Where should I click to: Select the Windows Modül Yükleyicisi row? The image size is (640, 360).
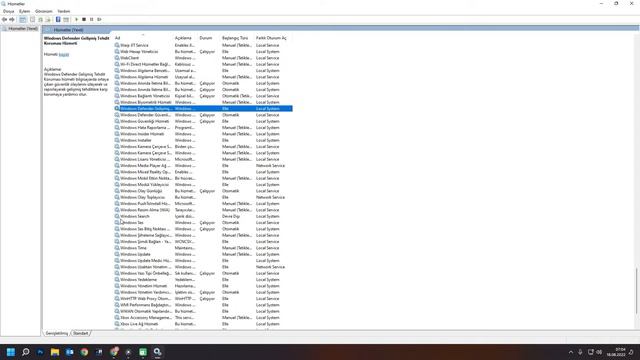point(203,184)
